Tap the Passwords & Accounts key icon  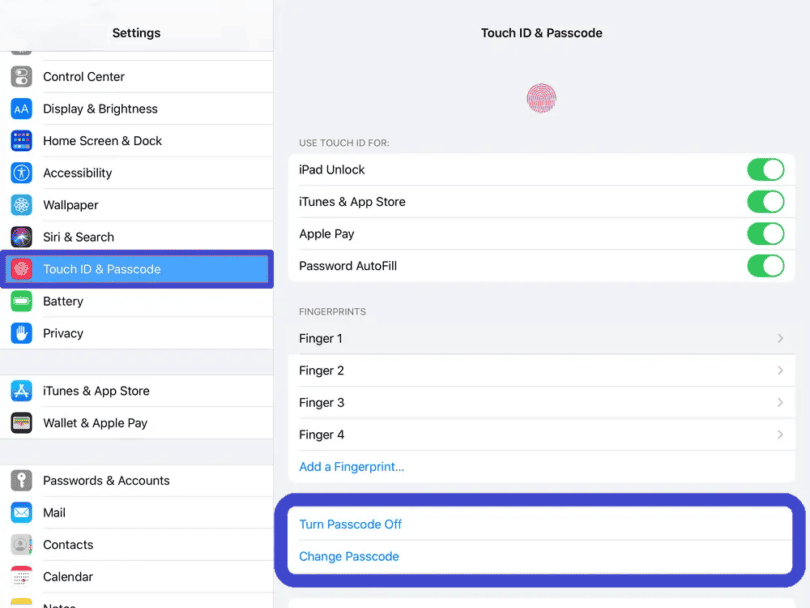21,481
